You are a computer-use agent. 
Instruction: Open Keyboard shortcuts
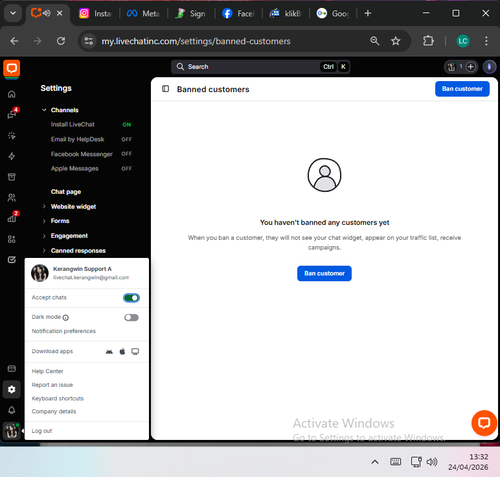58,399
